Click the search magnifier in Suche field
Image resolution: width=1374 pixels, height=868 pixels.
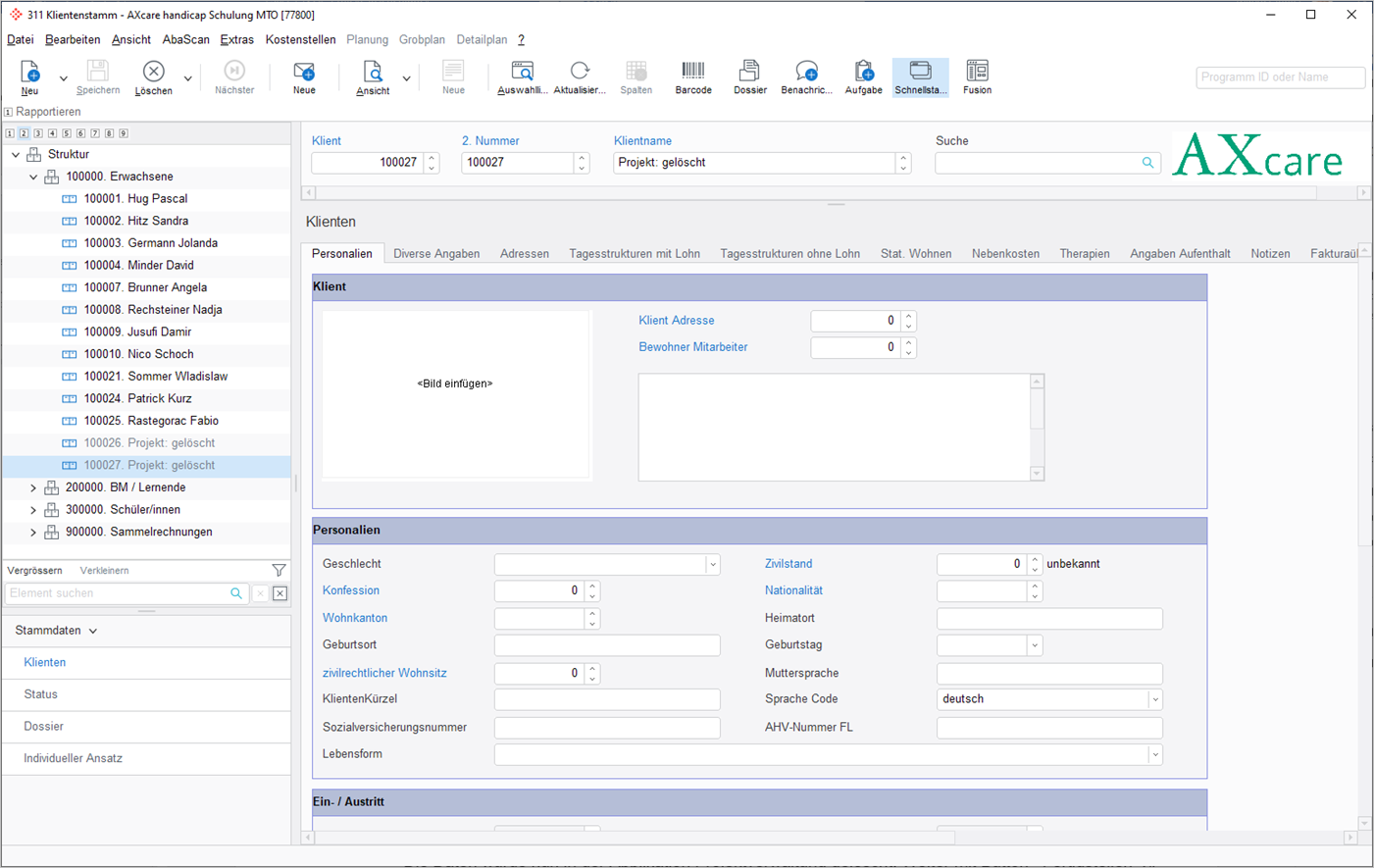point(1147,163)
